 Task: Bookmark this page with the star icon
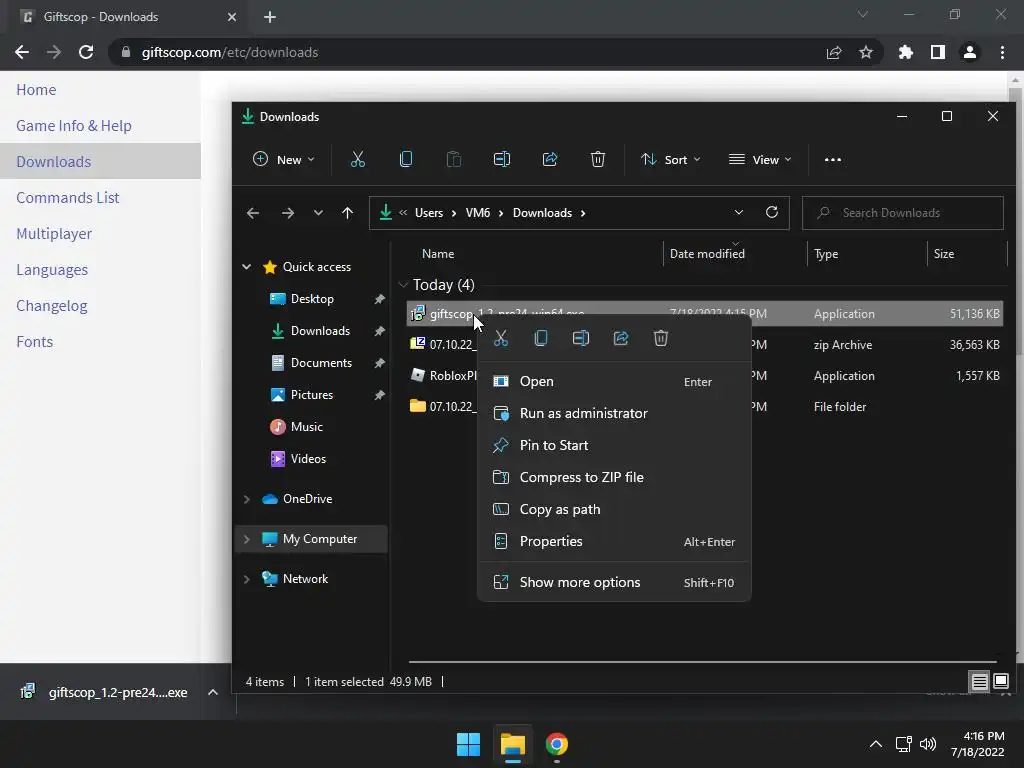point(866,52)
